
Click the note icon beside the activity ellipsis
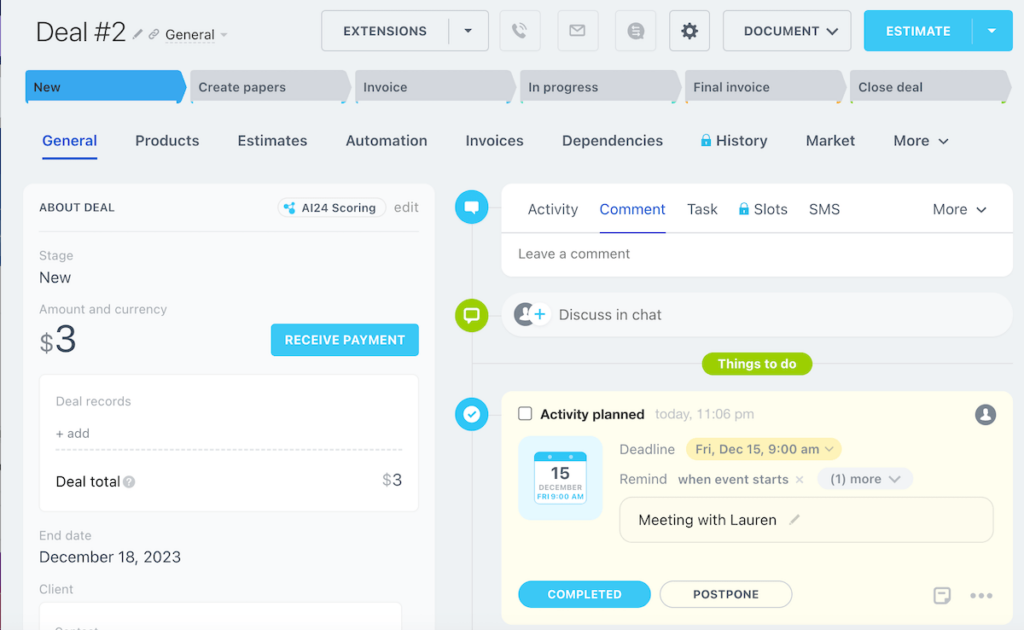pyautogui.click(x=941, y=595)
